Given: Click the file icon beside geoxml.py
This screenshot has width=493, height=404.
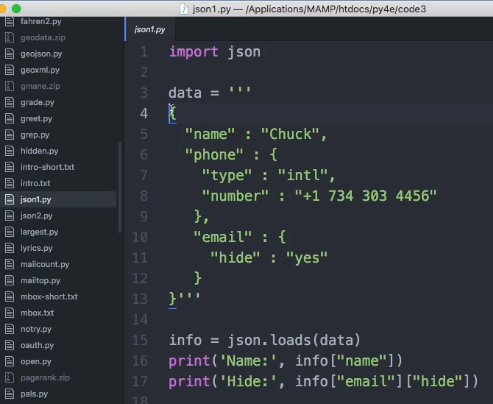Looking at the screenshot, I should [10, 70].
